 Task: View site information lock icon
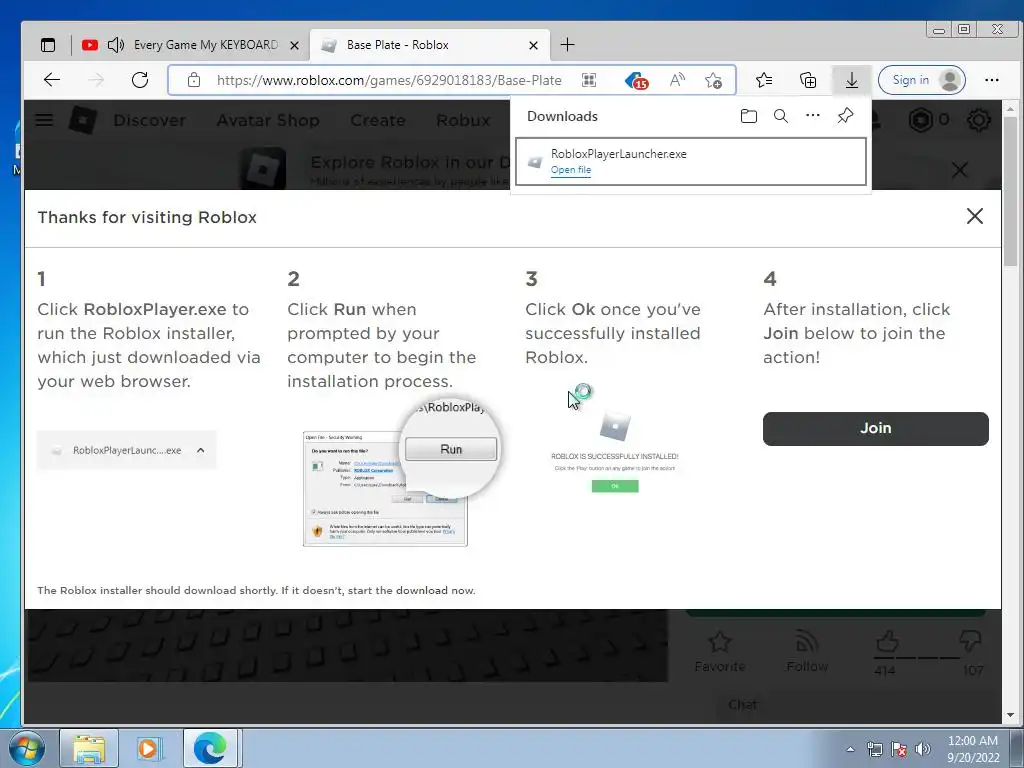194,80
